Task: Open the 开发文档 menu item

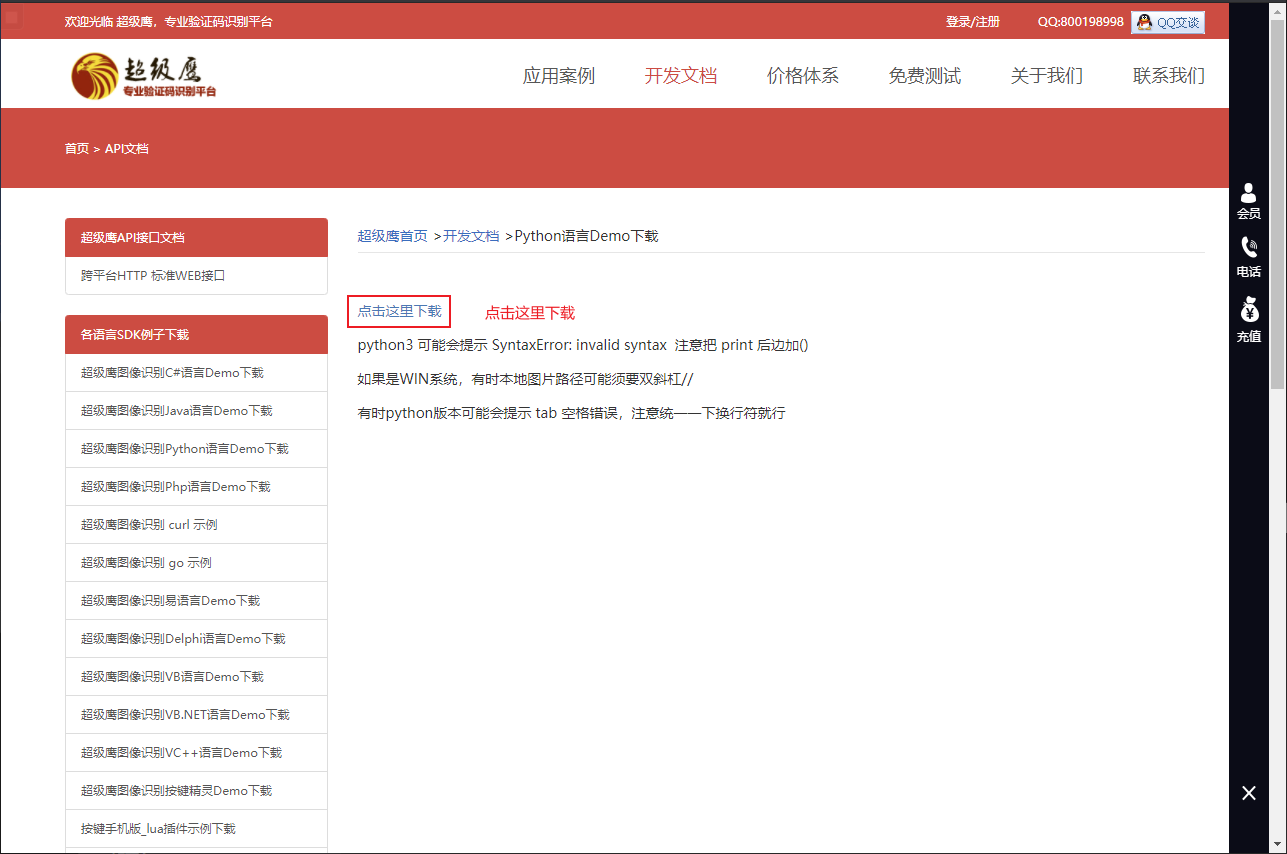Action: [681, 74]
